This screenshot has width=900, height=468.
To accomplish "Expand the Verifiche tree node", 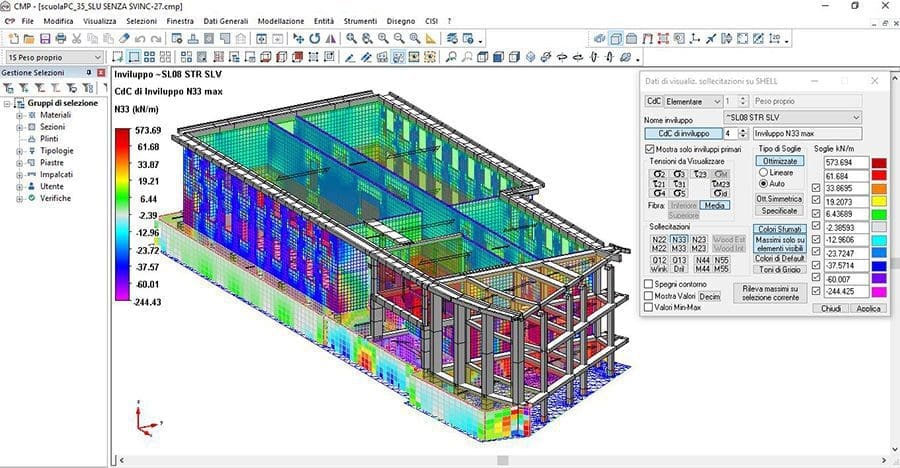I will pos(19,199).
